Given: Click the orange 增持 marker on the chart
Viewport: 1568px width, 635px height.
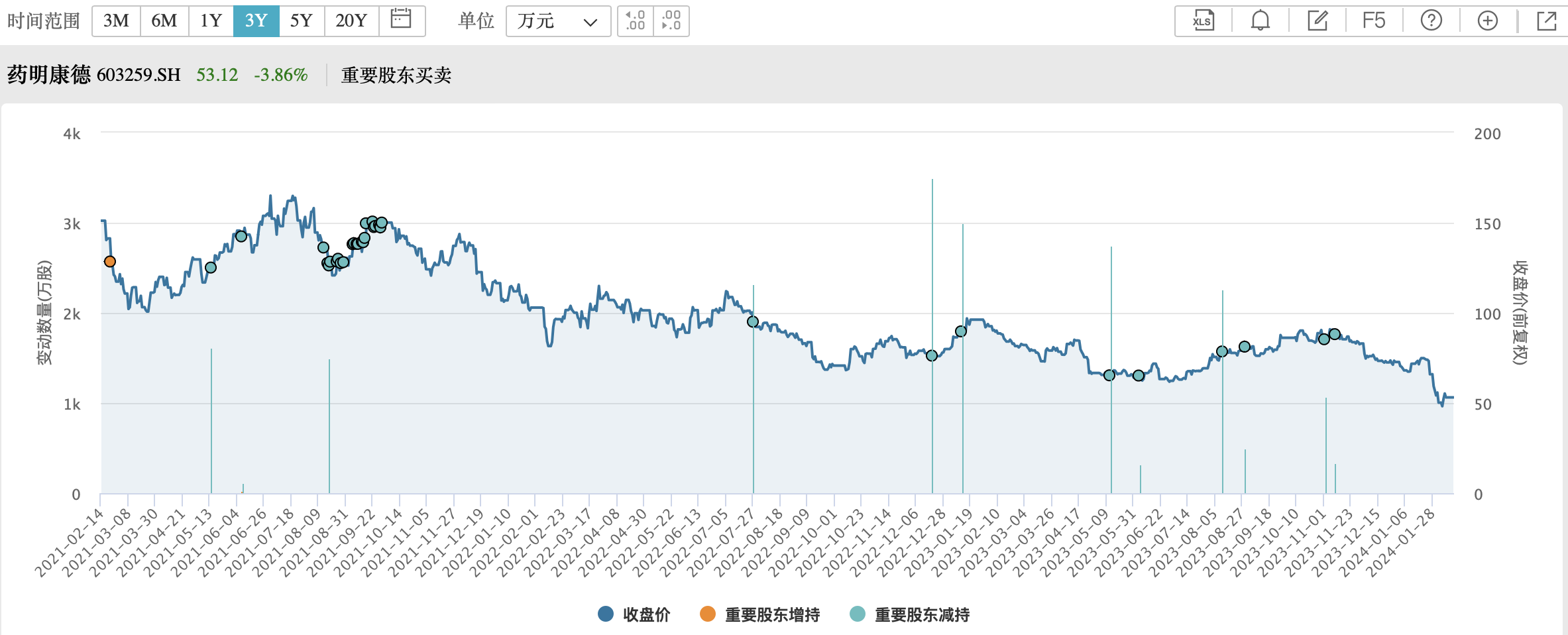Looking at the screenshot, I should point(109,262).
